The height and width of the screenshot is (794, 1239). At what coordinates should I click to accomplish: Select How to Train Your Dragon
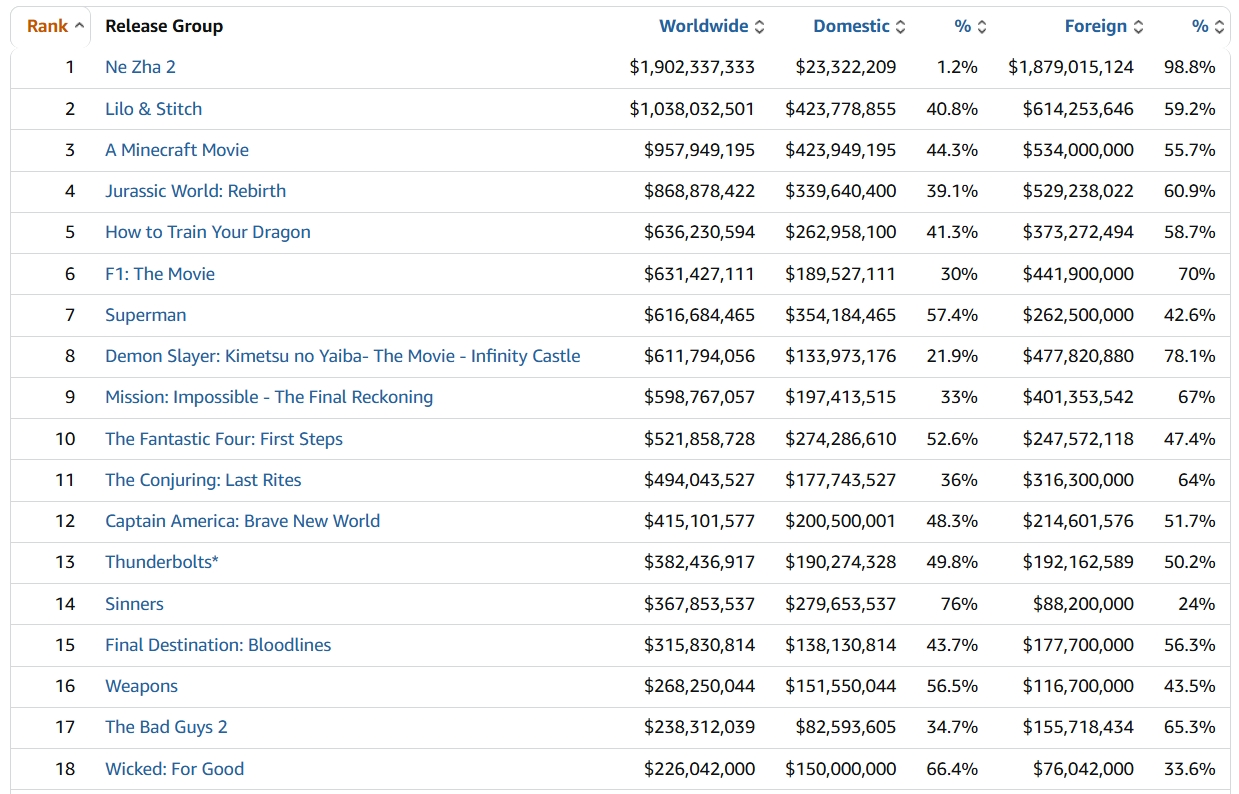[208, 232]
